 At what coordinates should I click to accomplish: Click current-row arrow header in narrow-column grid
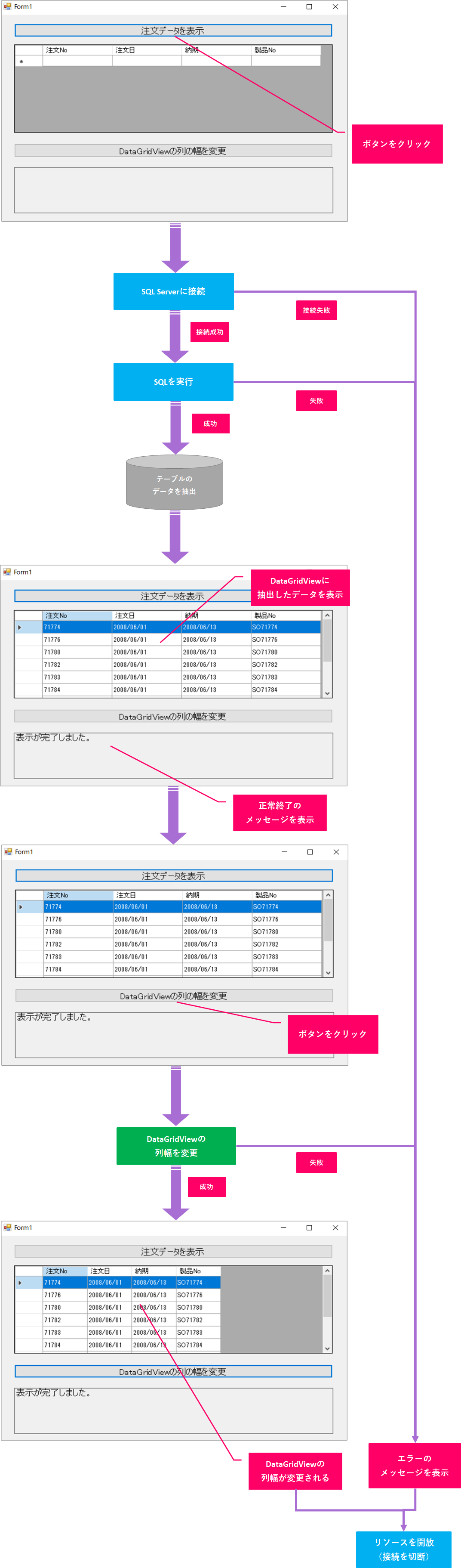(x=28, y=1282)
